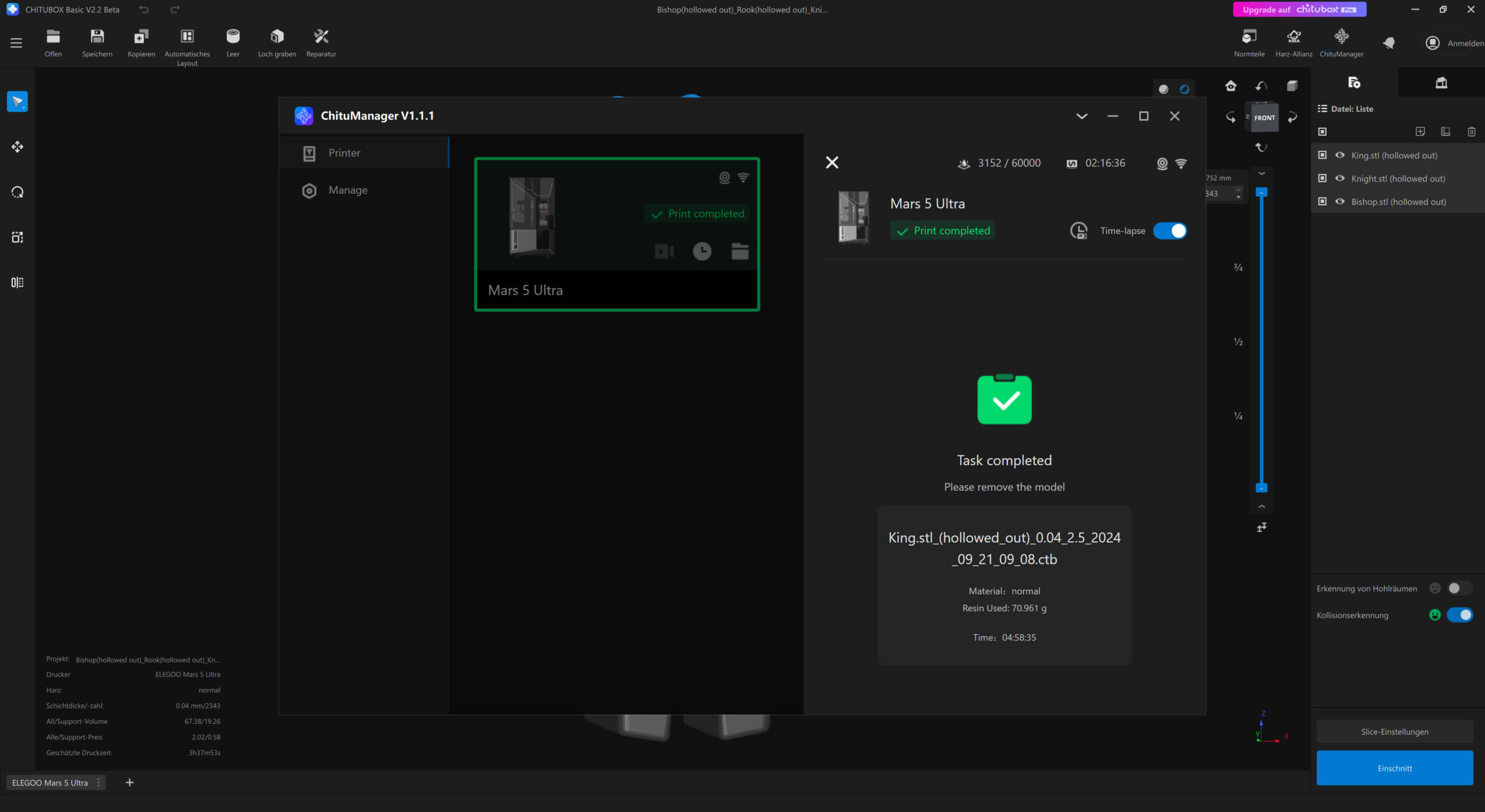Select Manage in ChituManager sidebar
The image size is (1485, 812).
coord(364,190)
